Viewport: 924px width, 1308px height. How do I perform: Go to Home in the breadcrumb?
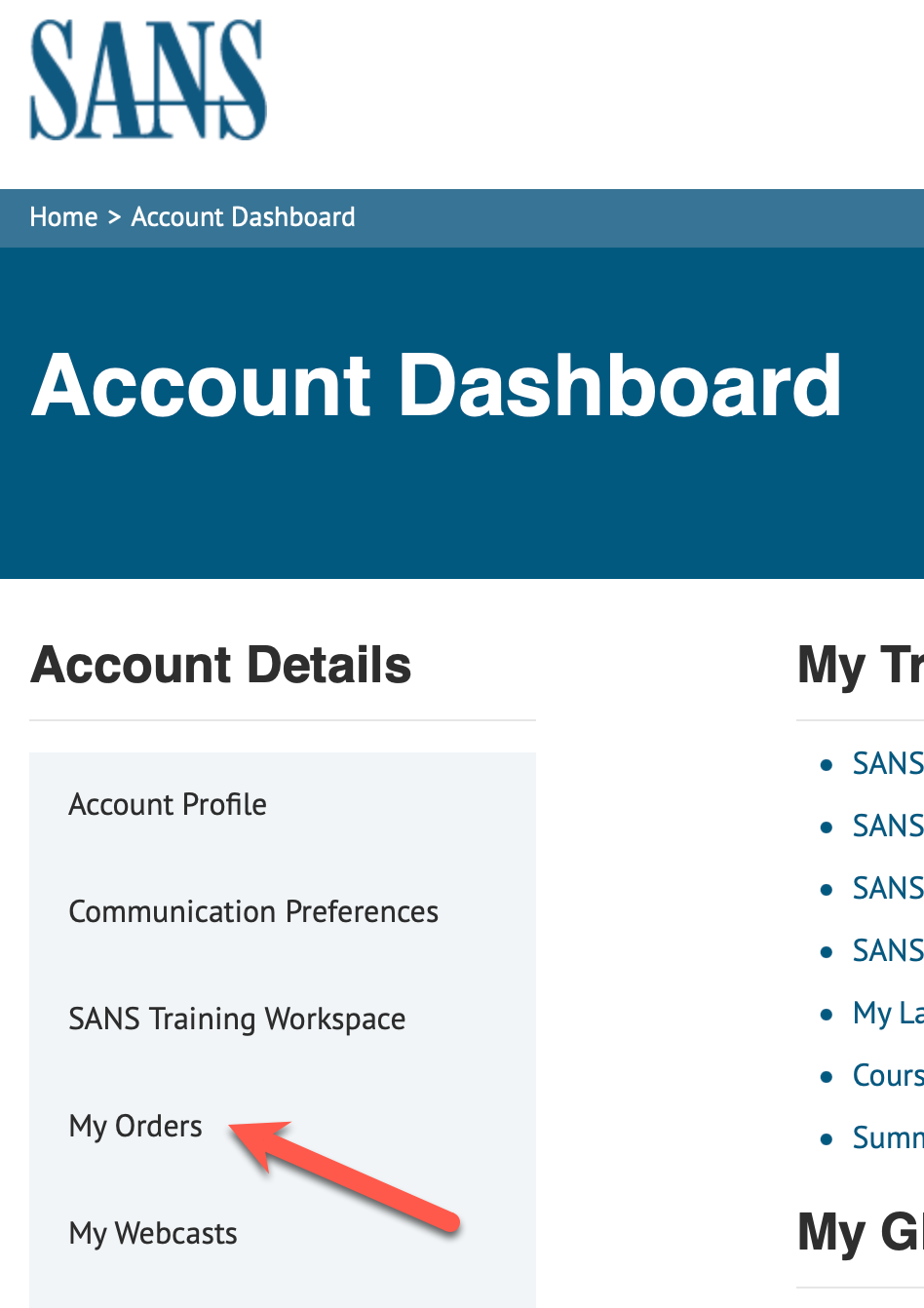63,217
